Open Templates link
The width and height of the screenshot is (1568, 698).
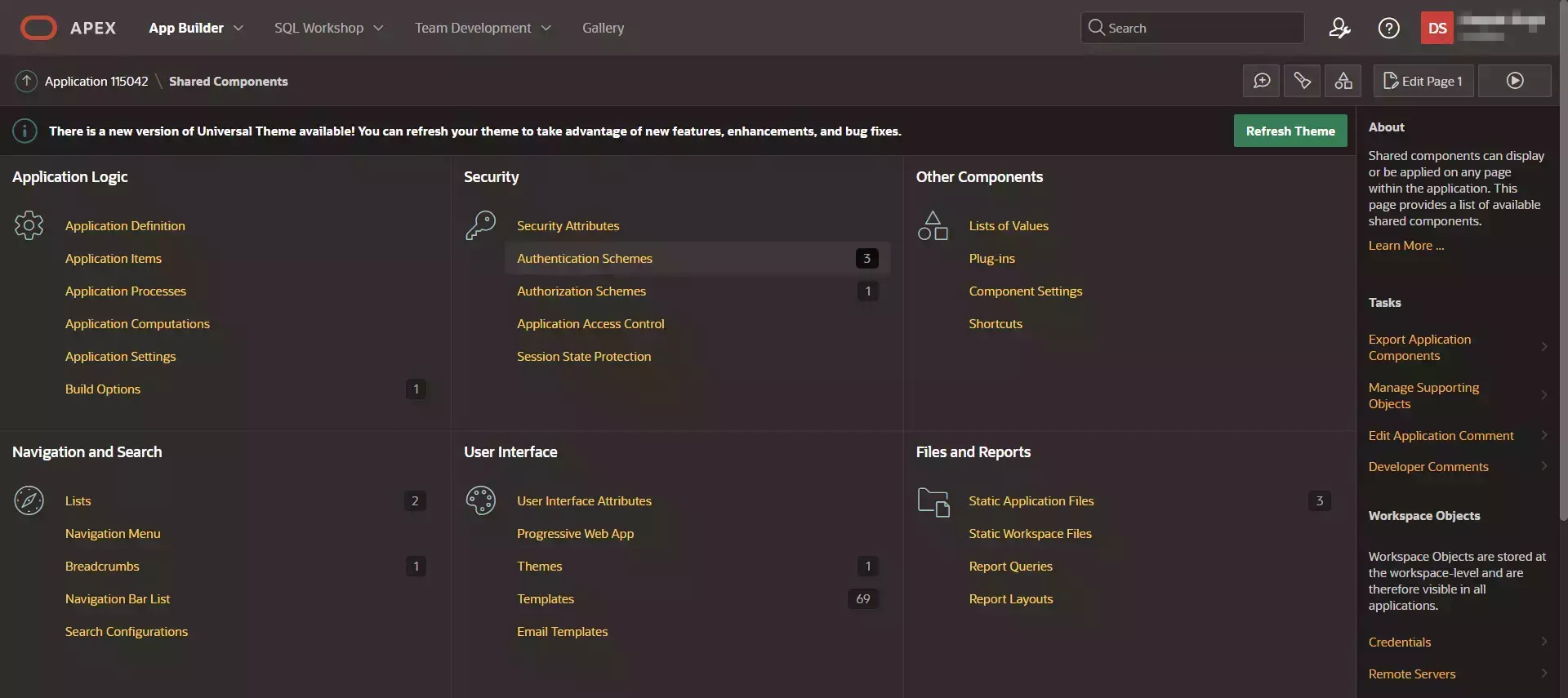(546, 598)
